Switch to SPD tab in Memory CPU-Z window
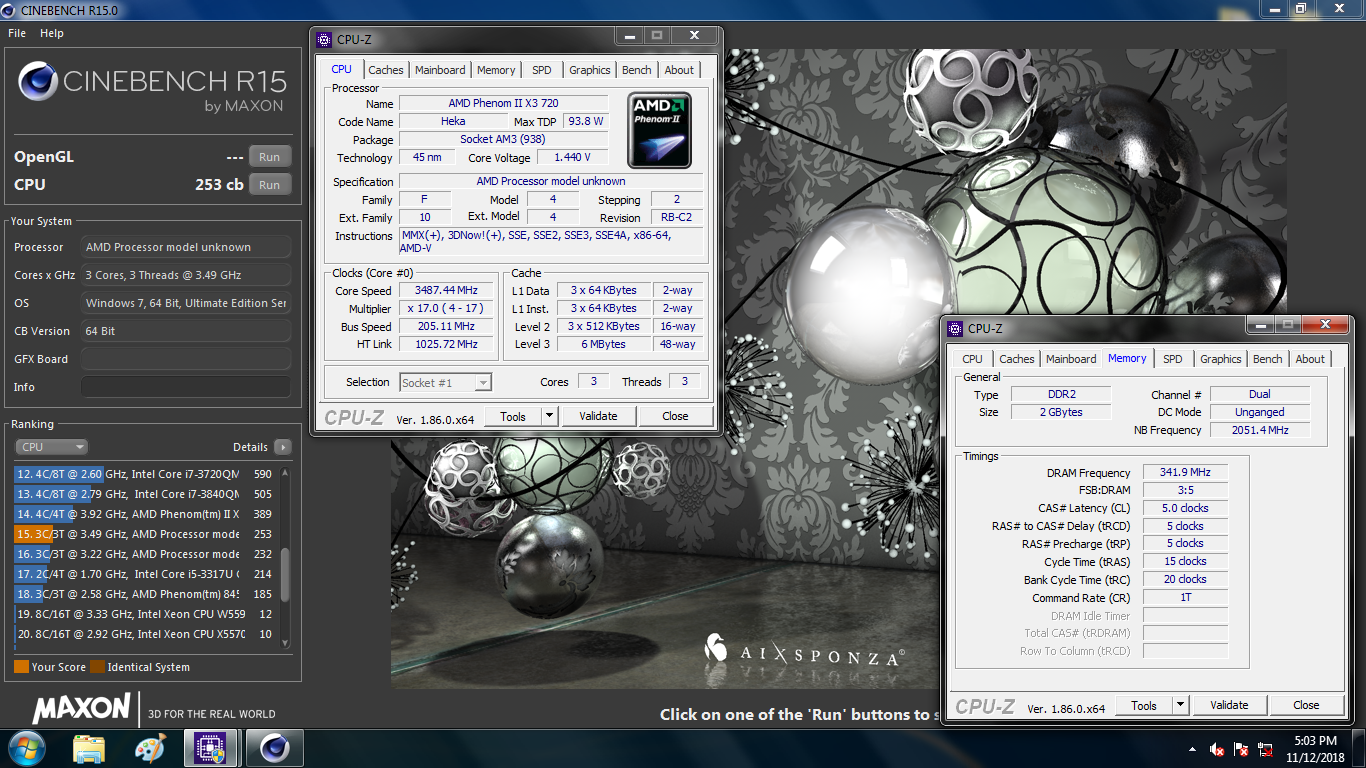This screenshot has width=1366, height=768. pyautogui.click(x=1173, y=359)
